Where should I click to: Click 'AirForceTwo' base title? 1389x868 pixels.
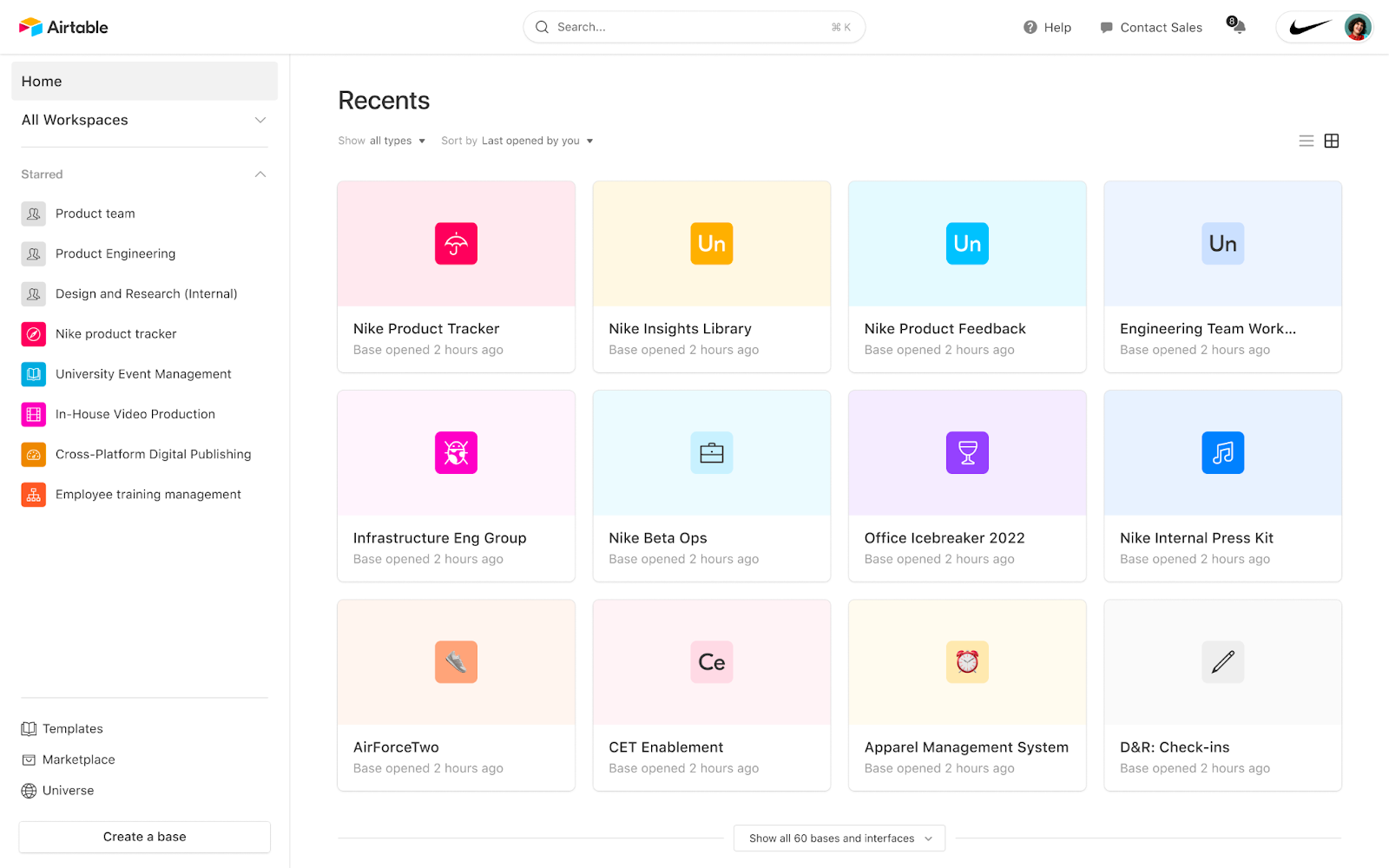396,747
